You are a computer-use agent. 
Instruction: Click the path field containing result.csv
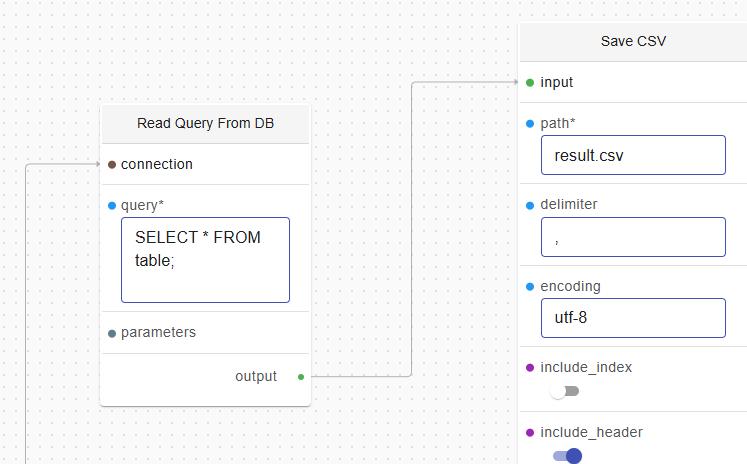[633, 155]
